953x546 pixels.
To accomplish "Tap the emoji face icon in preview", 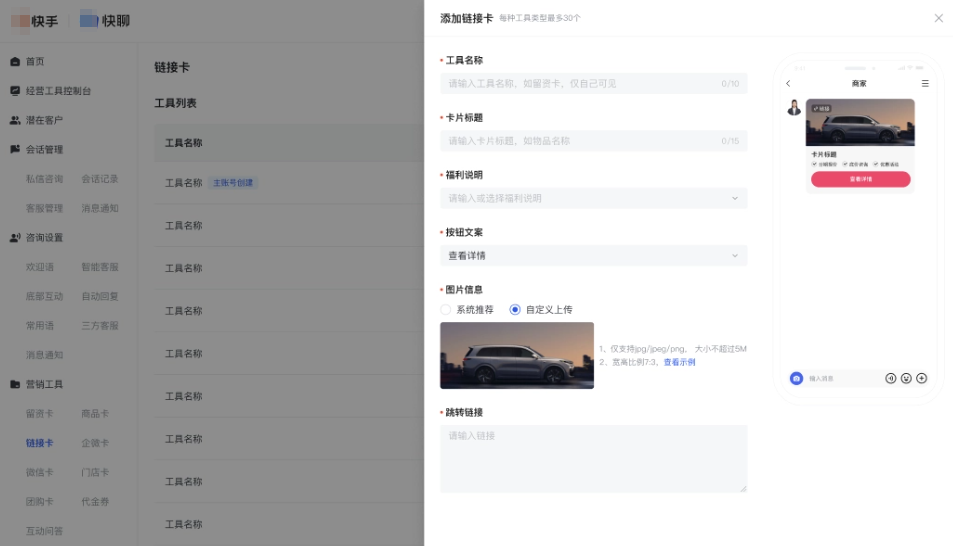I will pyautogui.click(x=906, y=378).
